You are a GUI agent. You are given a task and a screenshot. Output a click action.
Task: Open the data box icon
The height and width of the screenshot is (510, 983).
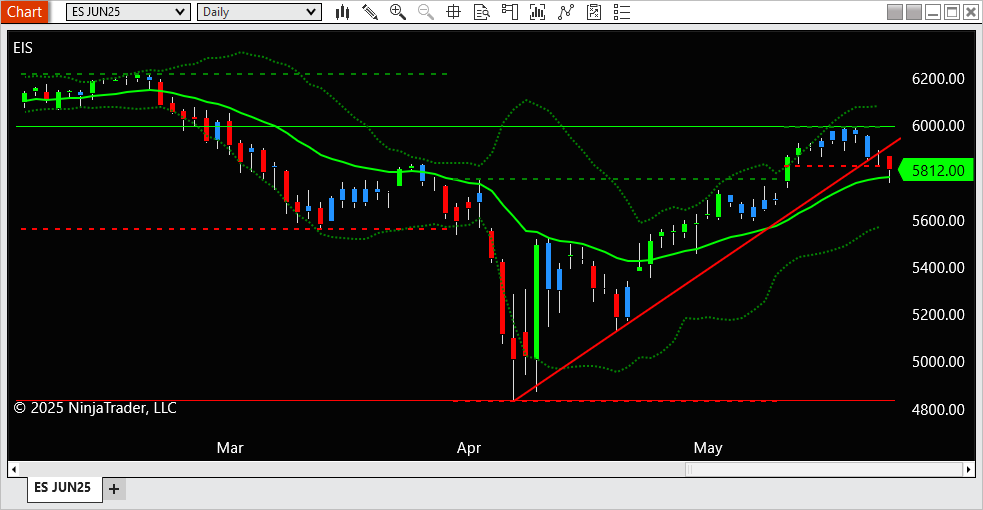[481, 12]
